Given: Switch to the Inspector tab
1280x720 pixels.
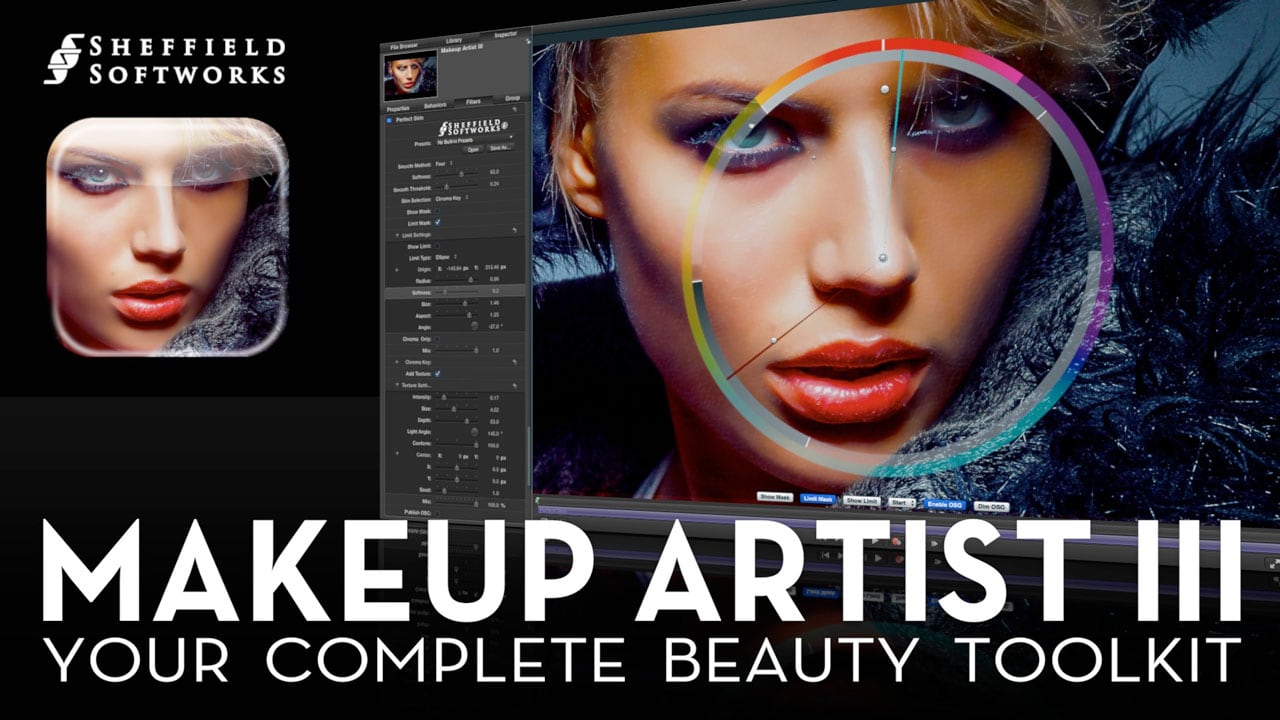Looking at the screenshot, I should (x=506, y=34).
